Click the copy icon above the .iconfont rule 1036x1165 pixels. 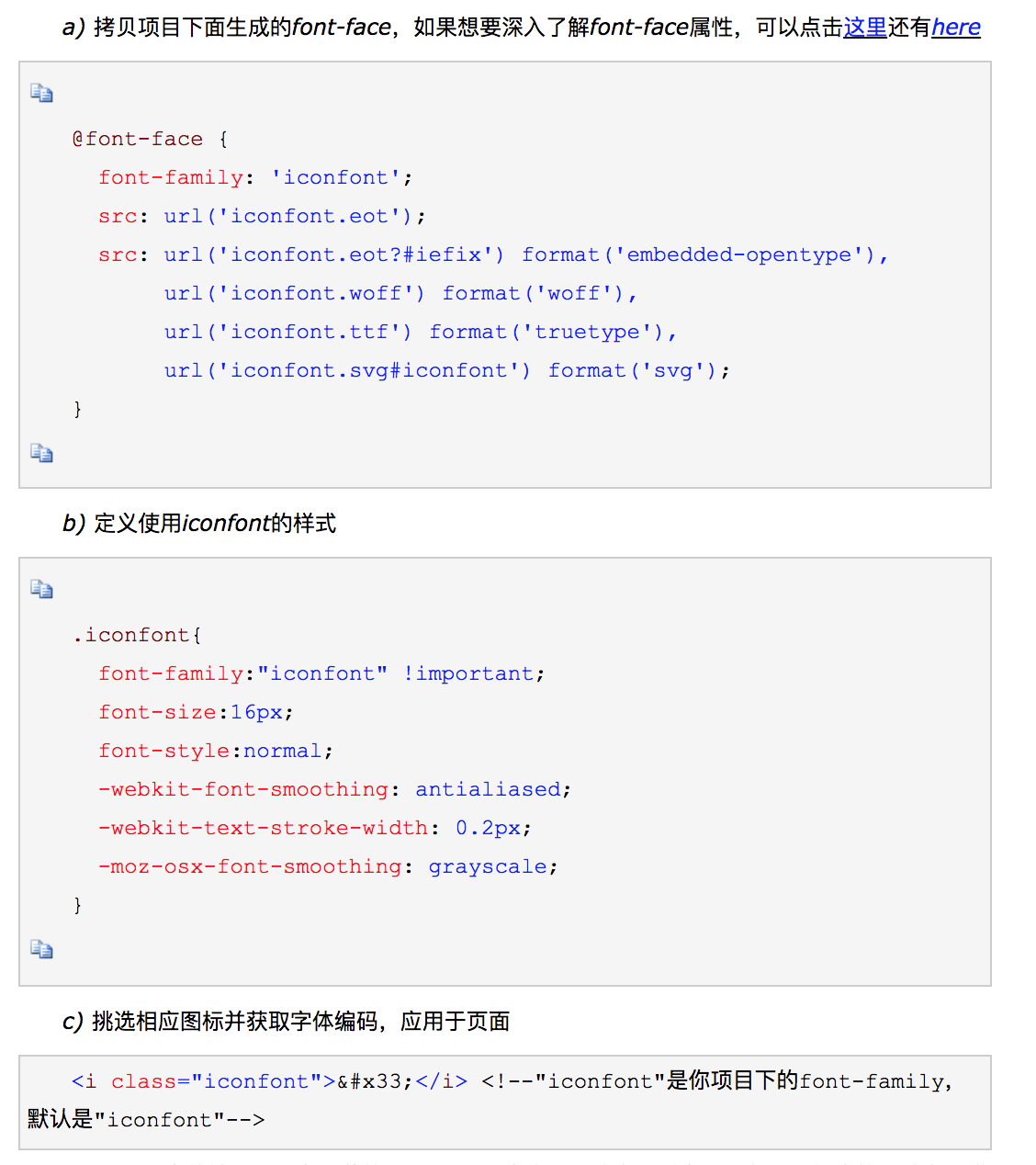click(x=41, y=589)
